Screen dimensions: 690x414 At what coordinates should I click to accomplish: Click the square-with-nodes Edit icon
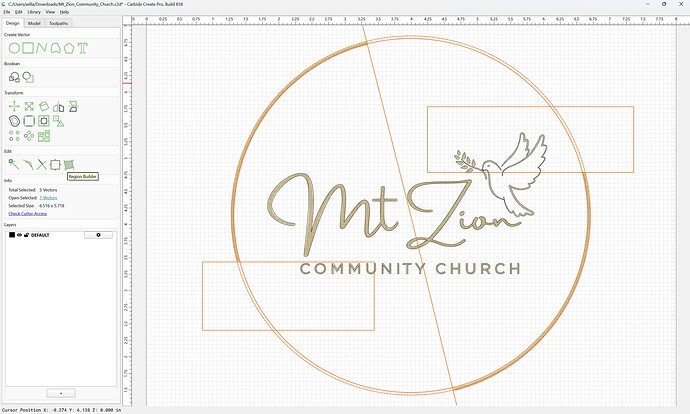point(55,165)
